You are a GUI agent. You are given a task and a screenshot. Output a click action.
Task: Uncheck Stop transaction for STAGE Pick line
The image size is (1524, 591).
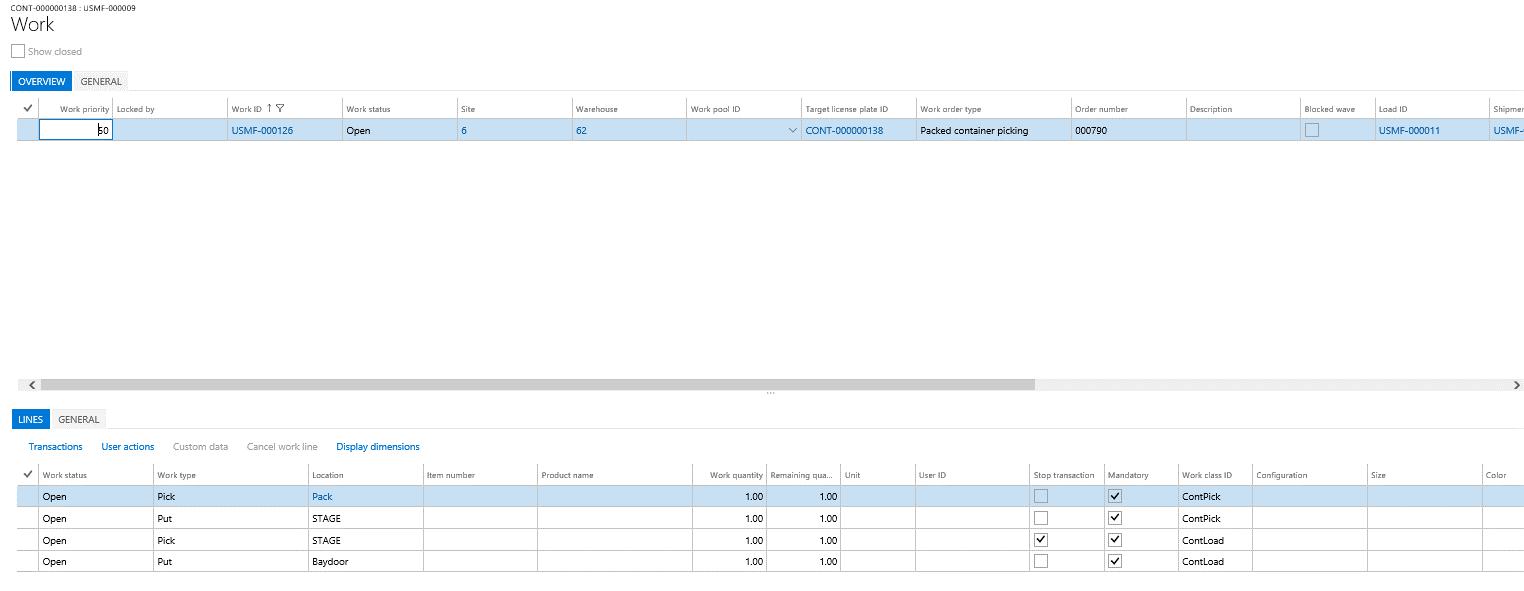[1040, 540]
